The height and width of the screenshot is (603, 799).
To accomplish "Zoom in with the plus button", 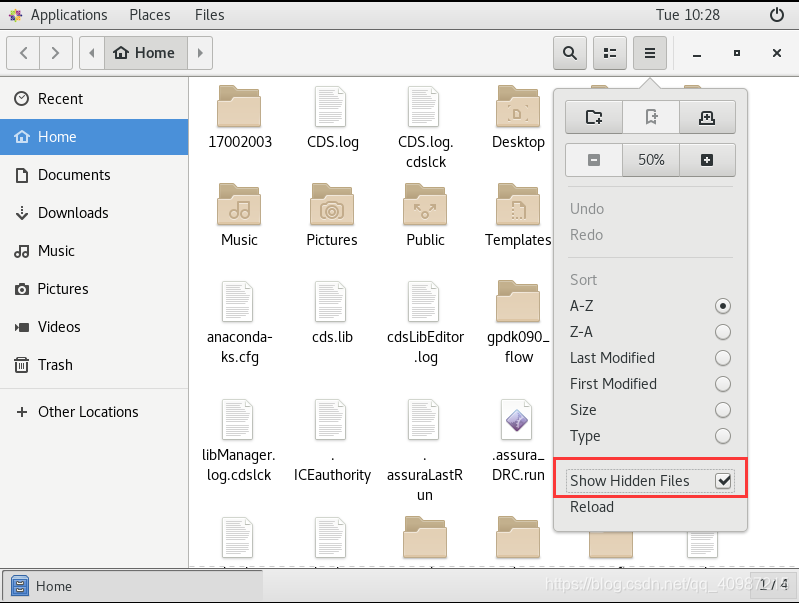I will (707, 160).
